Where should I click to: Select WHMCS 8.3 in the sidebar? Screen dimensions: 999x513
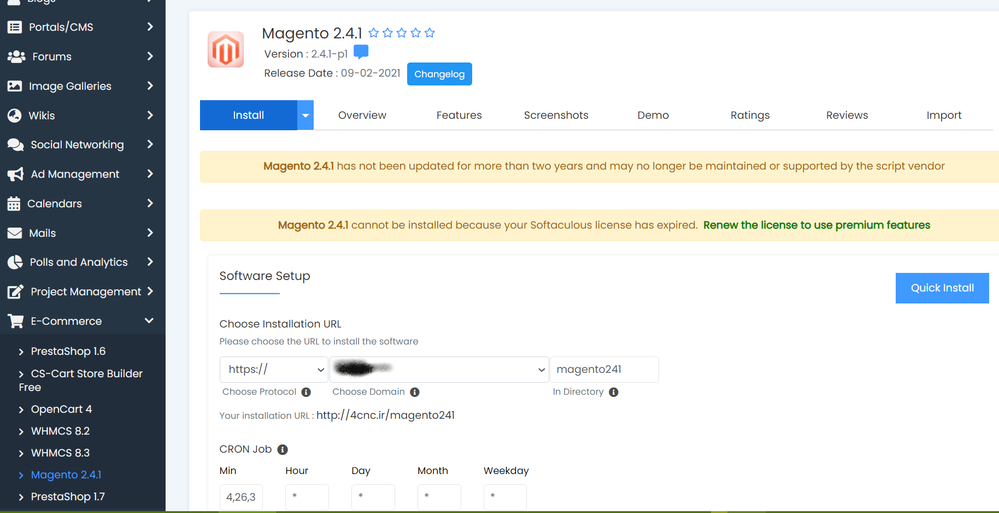point(60,453)
